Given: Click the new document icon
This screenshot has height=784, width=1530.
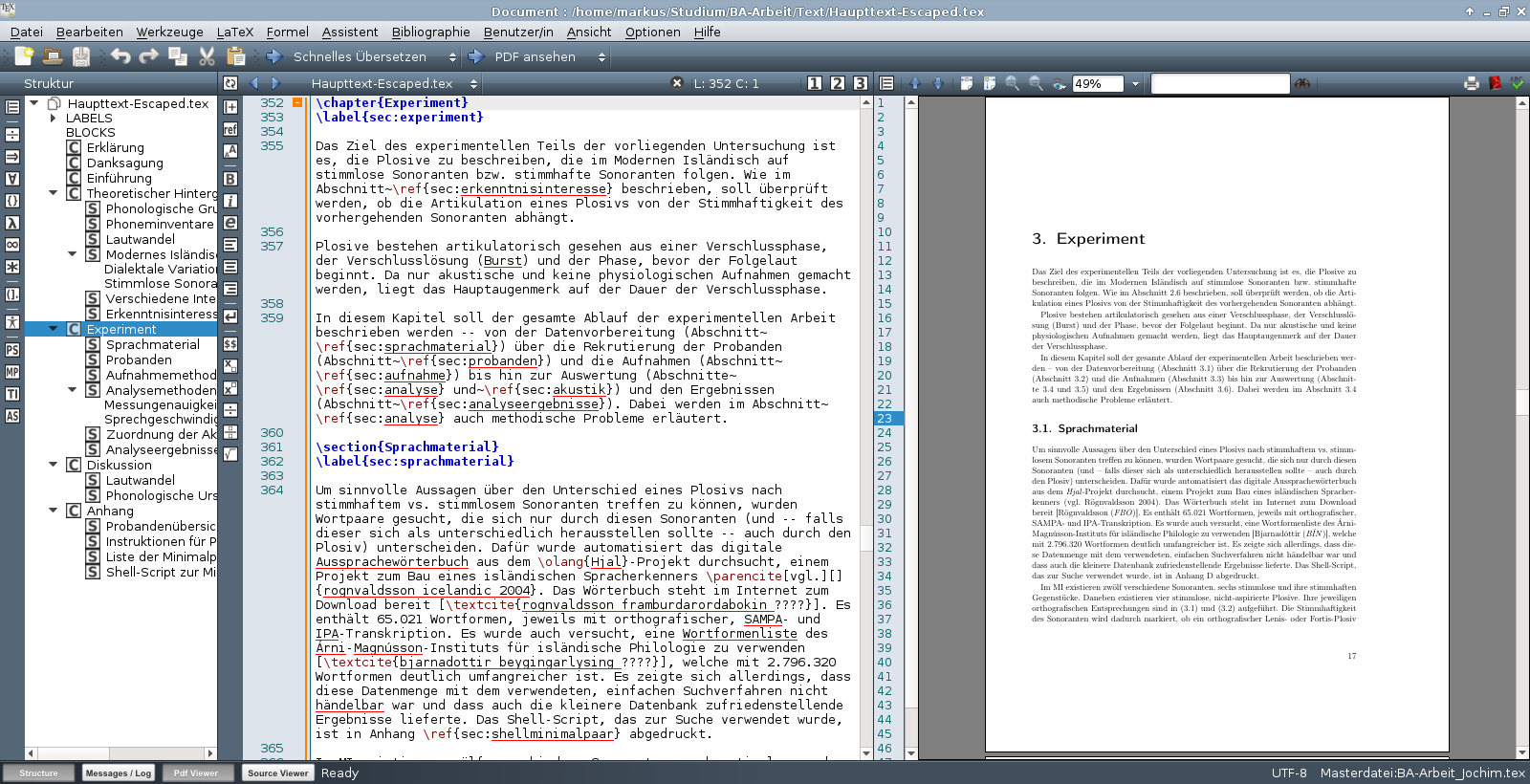Looking at the screenshot, I should (x=24, y=57).
